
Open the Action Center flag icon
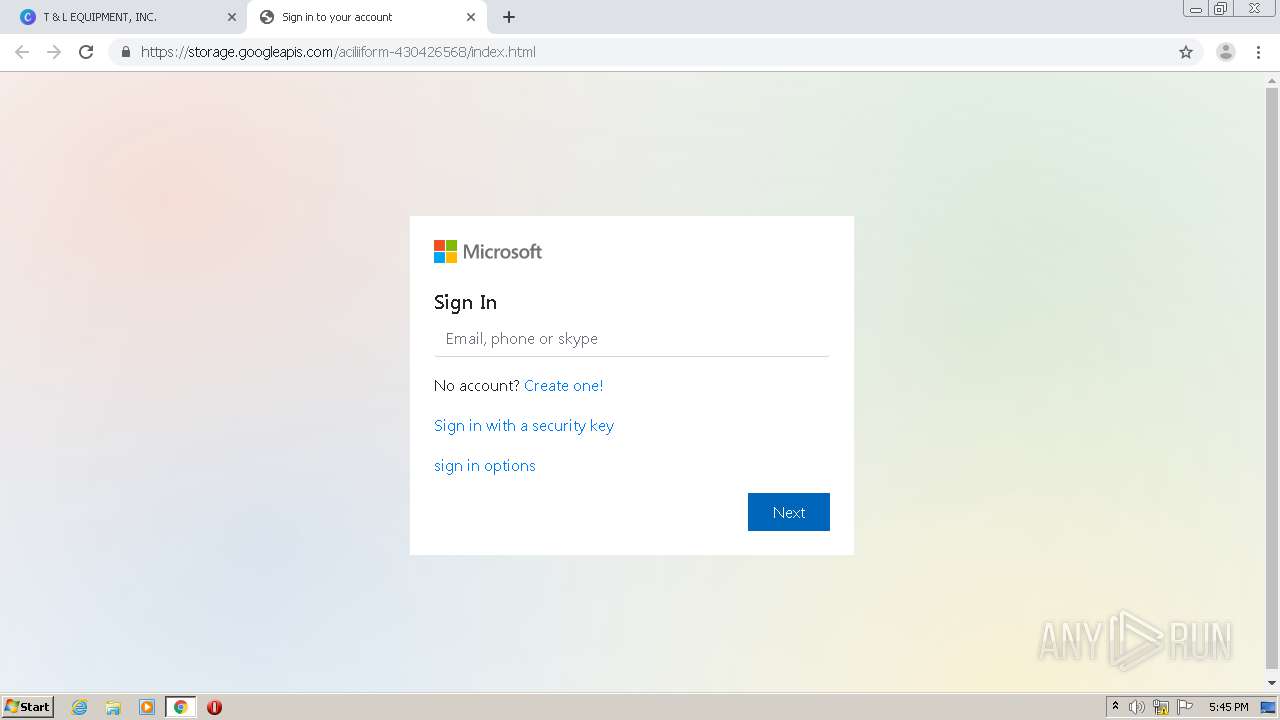pos(1185,707)
